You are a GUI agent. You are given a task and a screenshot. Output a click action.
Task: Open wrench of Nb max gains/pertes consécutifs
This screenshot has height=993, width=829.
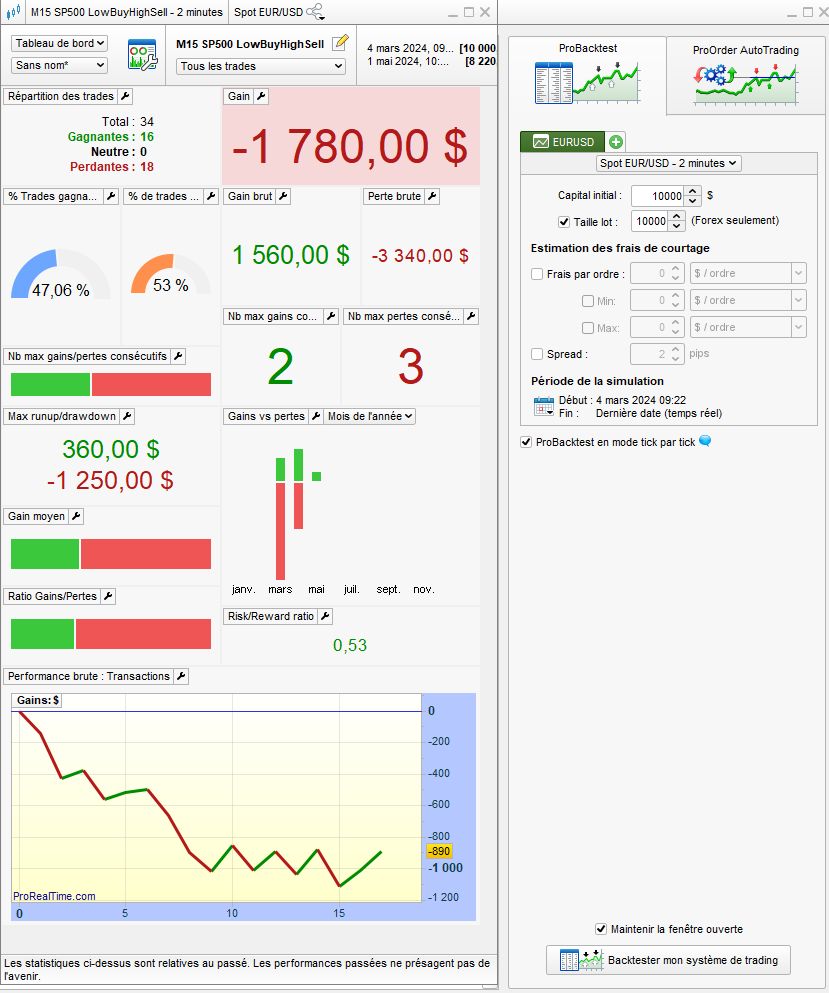click(179, 357)
